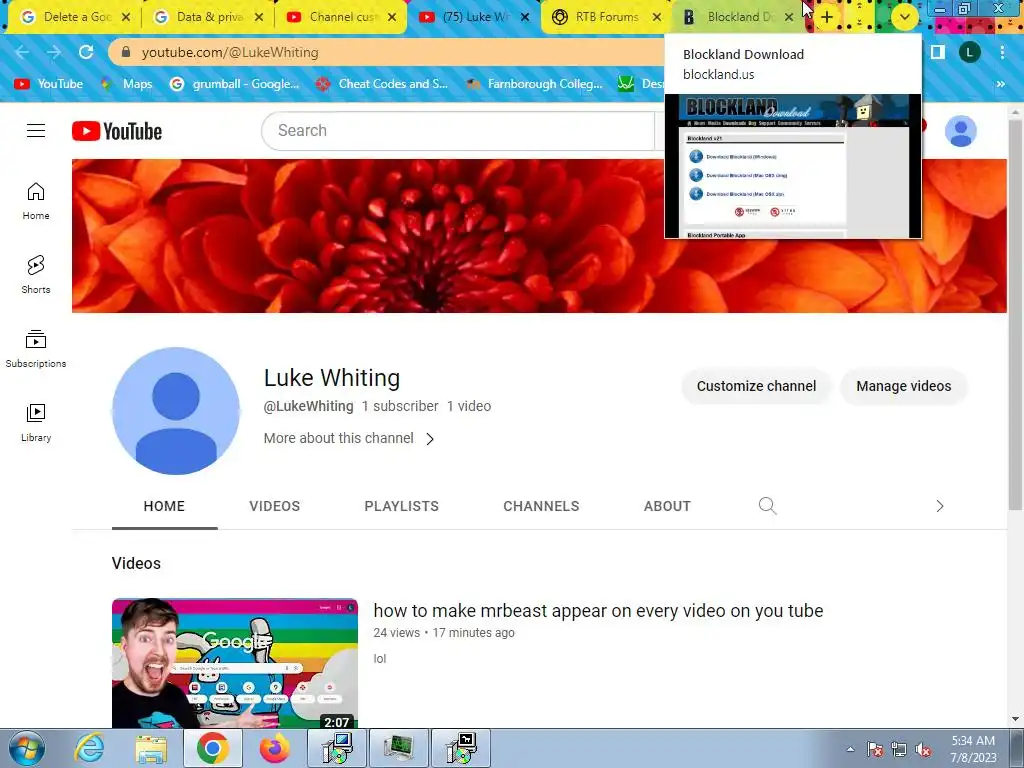This screenshot has height=768, width=1024.
Task: Reload the page with the refresh button
Action: 86,52
